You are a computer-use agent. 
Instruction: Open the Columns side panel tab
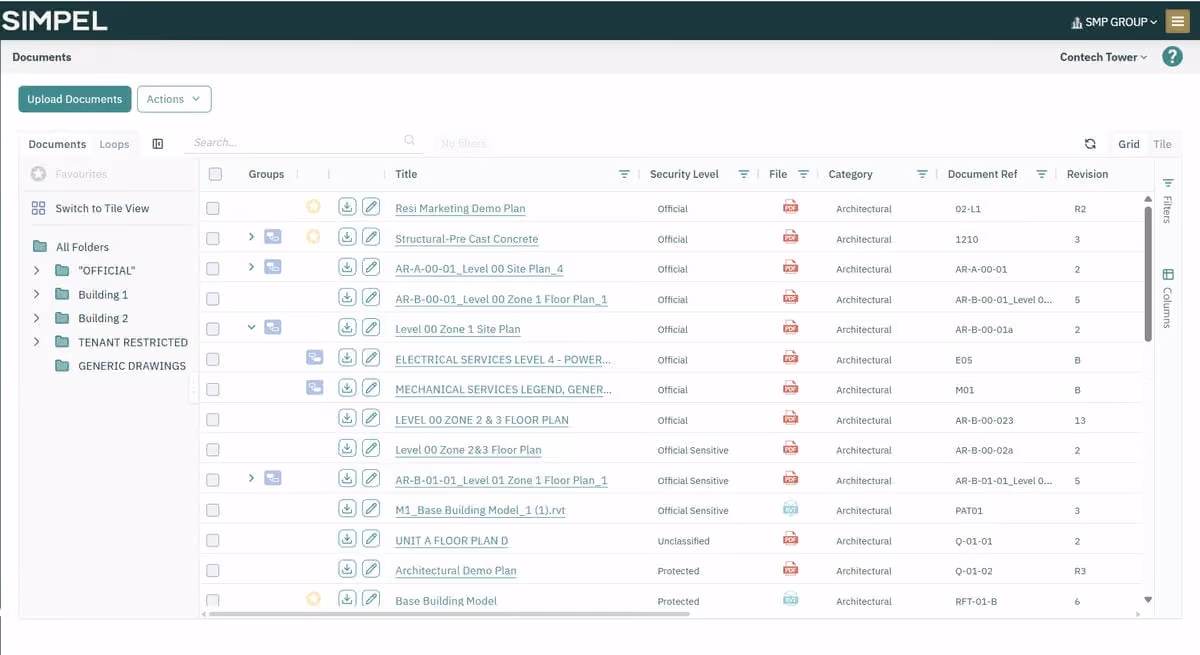(1167, 299)
